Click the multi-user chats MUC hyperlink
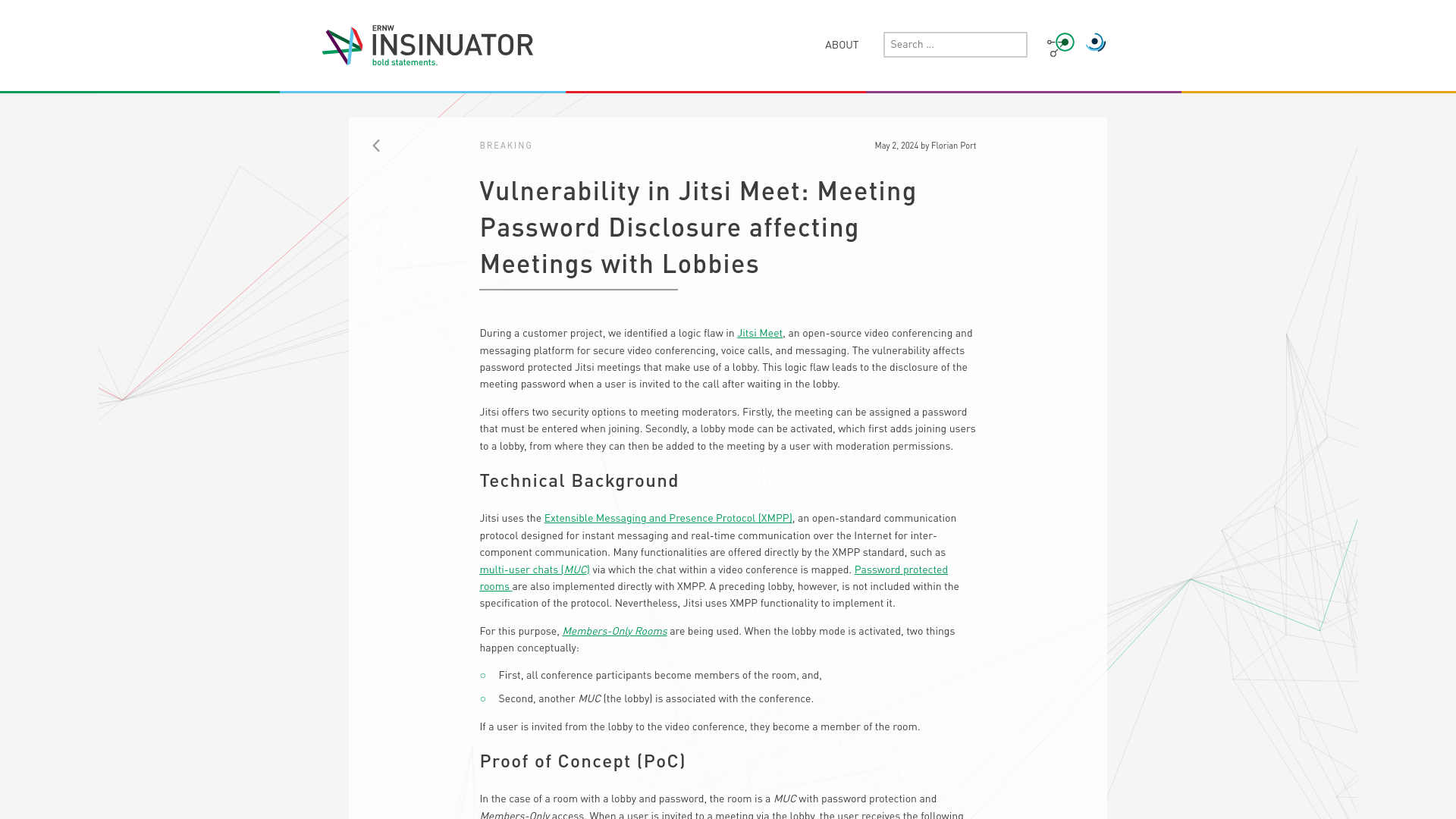 tap(534, 569)
